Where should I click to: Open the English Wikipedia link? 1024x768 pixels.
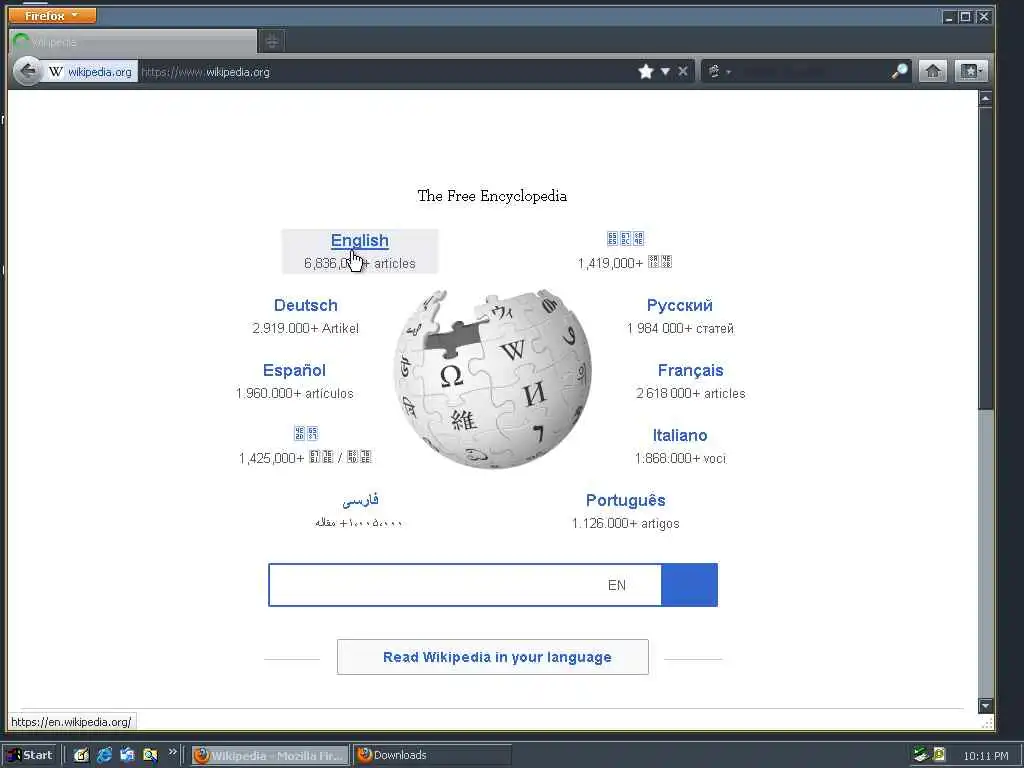click(360, 240)
